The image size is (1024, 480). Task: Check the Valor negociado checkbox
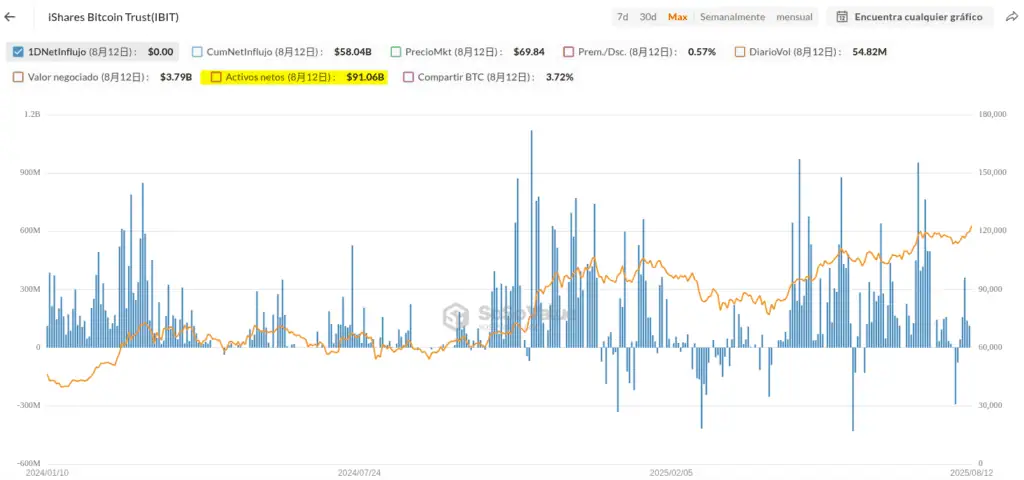18,77
